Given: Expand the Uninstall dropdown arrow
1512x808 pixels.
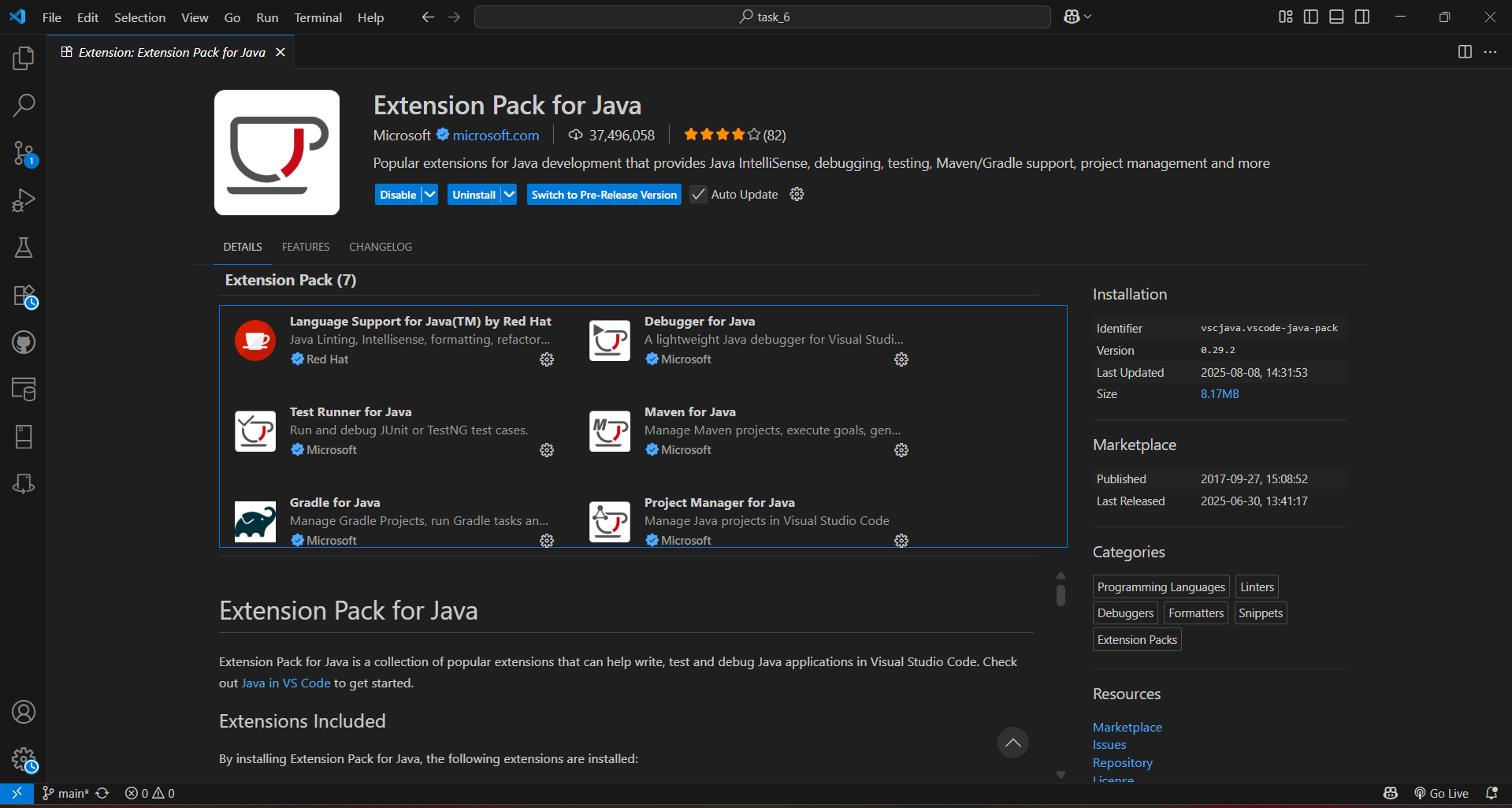Looking at the screenshot, I should coord(509,194).
